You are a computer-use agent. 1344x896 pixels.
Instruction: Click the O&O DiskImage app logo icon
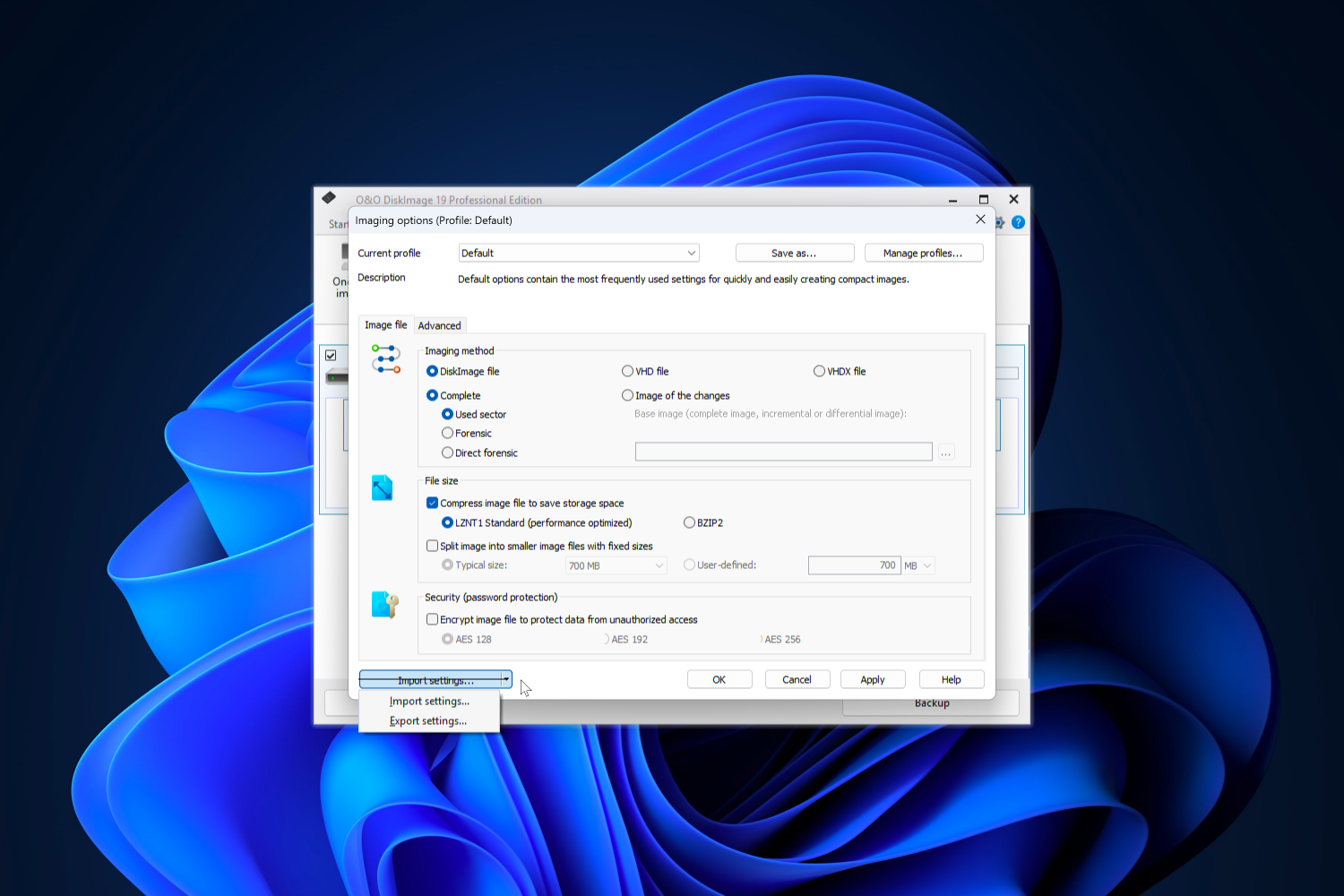[329, 198]
